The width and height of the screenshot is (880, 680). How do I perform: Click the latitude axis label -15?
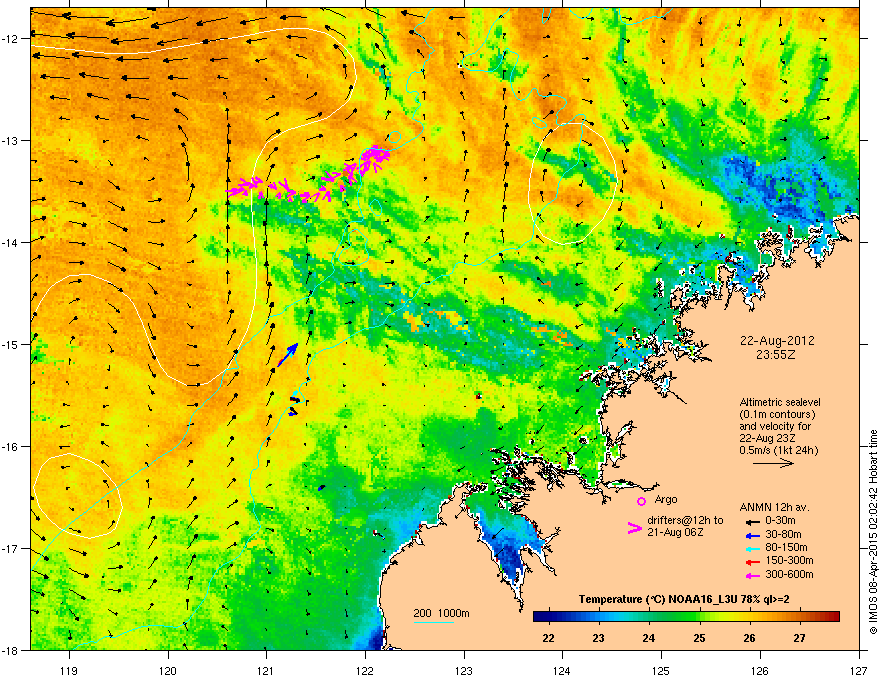pyautogui.click(x=10, y=344)
